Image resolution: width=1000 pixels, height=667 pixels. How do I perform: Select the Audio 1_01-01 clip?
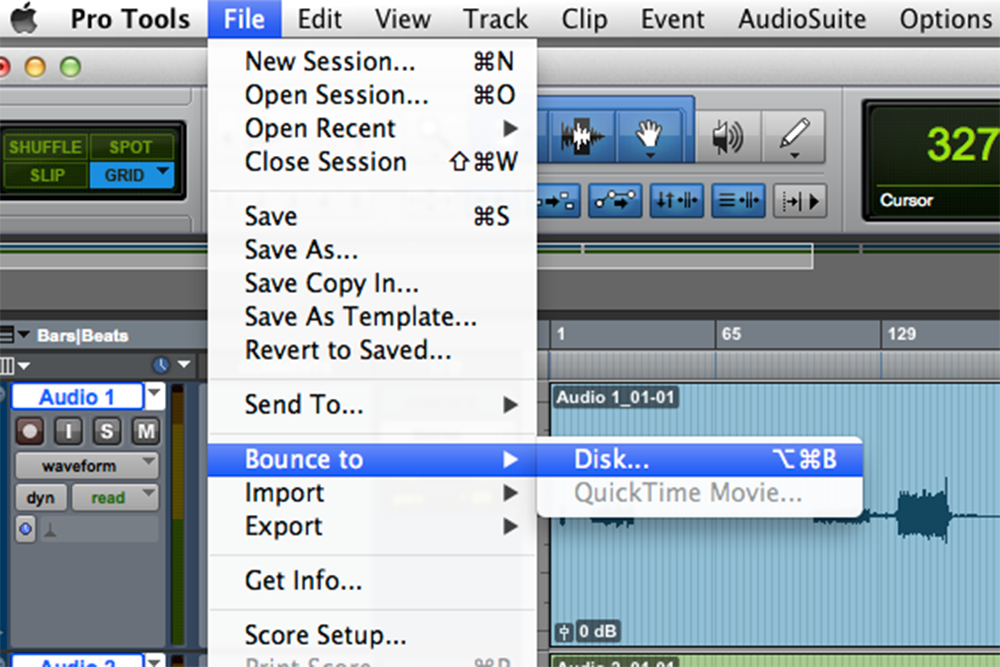[x=775, y=515]
